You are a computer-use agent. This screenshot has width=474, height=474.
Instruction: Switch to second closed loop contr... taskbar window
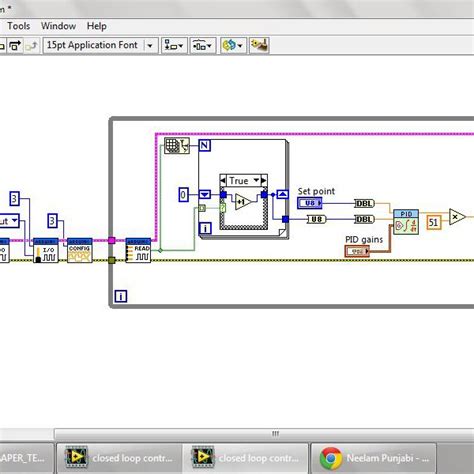pyautogui.click(x=245, y=458)
